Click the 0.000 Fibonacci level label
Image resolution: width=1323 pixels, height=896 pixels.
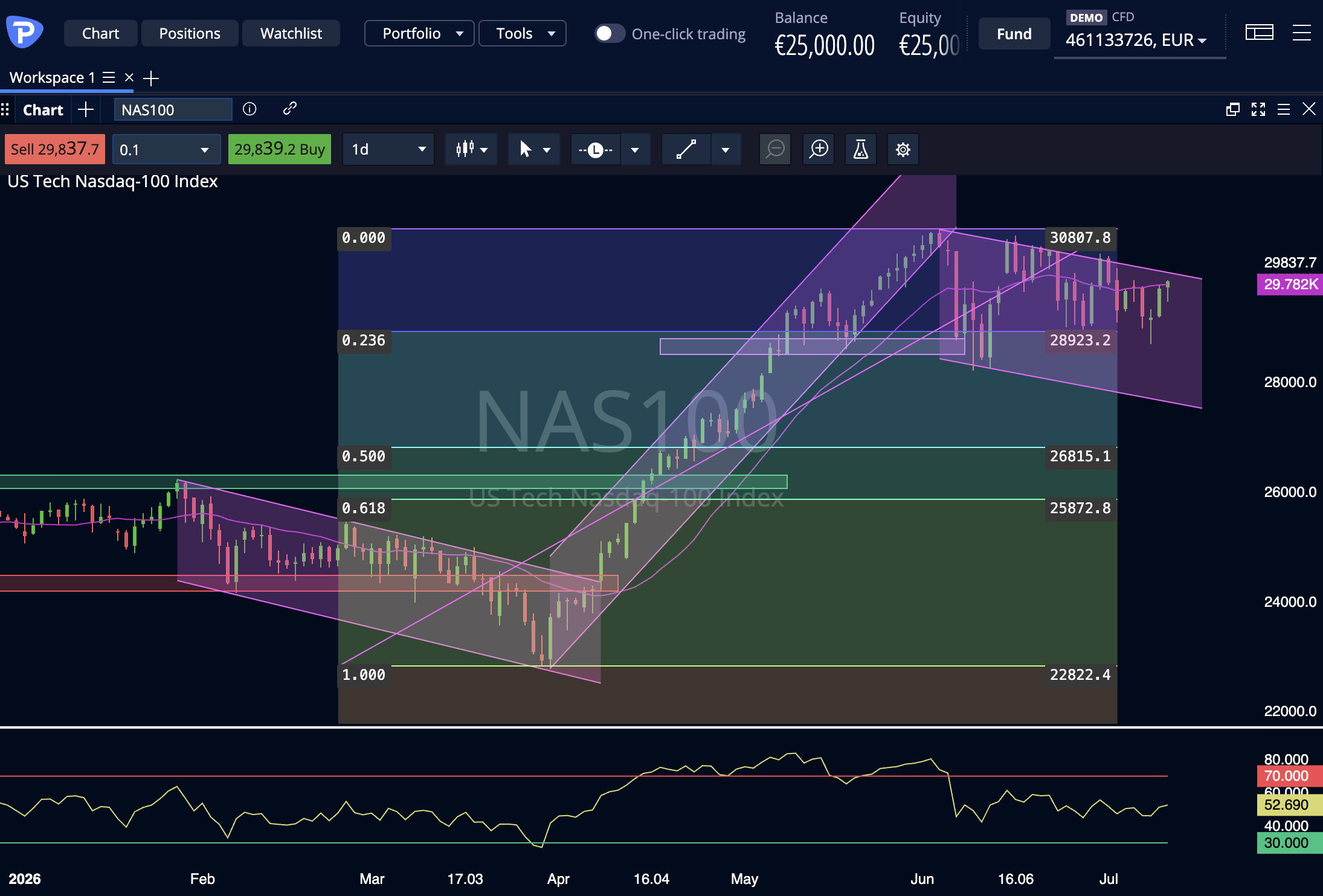(x=364, y=238)
